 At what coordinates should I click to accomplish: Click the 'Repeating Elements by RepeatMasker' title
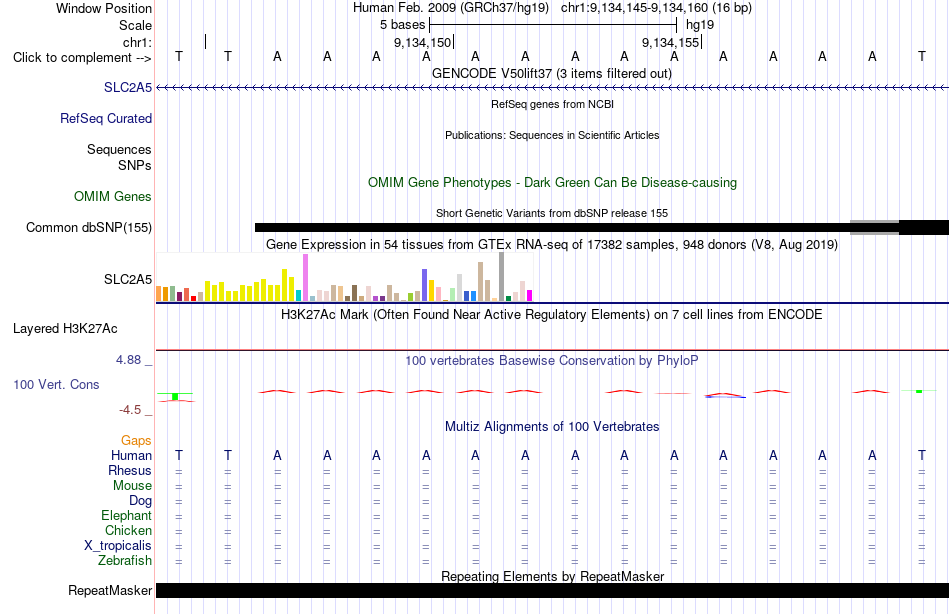click(x=552, y=576)
